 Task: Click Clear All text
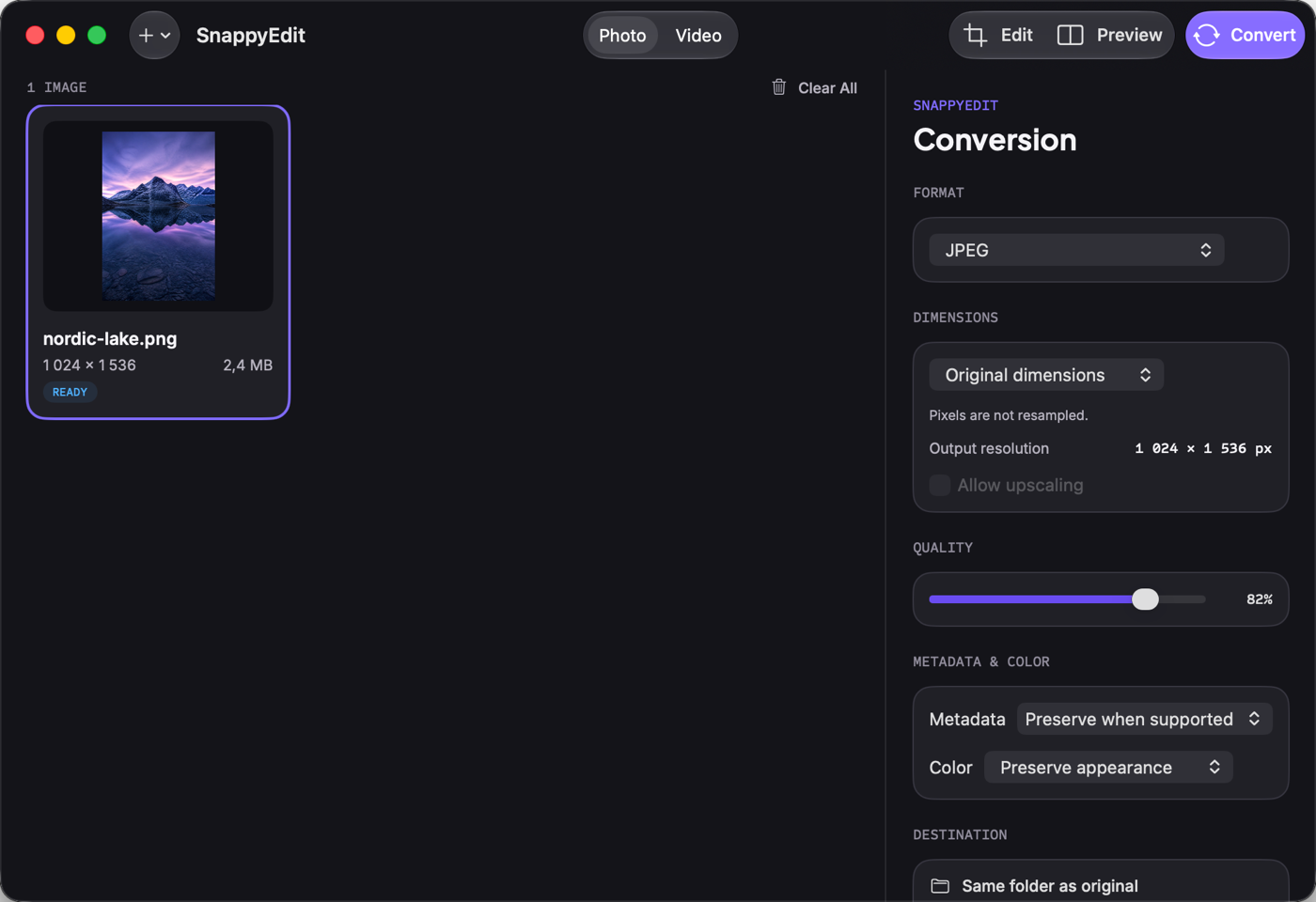(827, 87)
